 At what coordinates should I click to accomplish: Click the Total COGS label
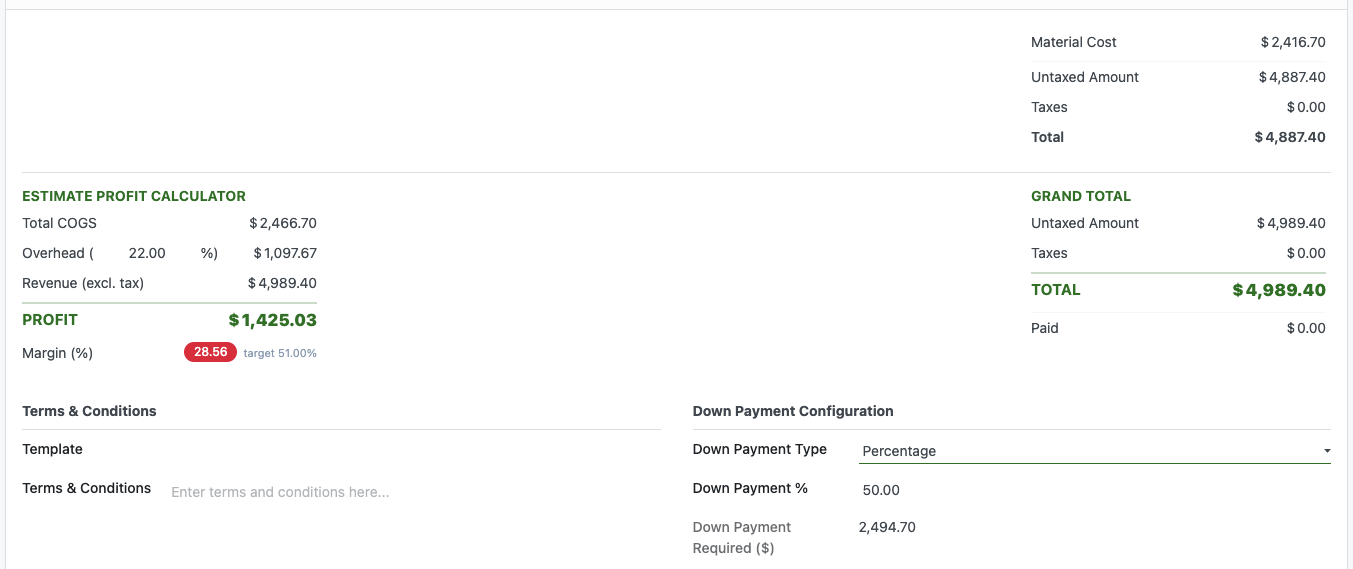60,223
